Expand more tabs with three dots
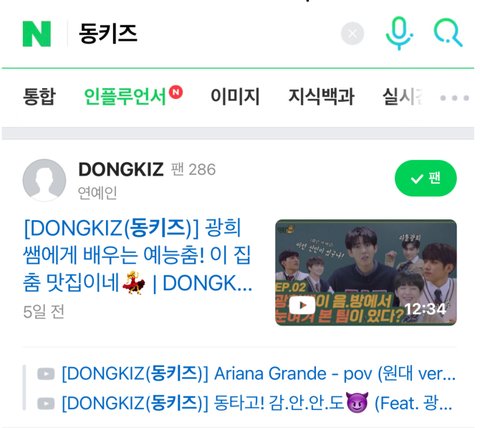The image size is (480, 428). point(455,98)
